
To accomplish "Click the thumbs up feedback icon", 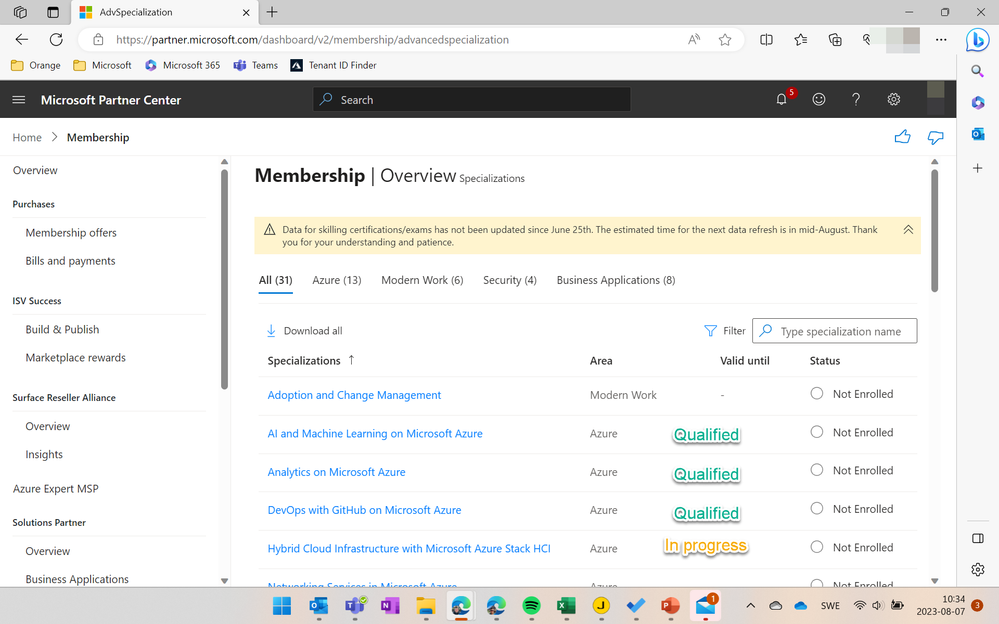I will (902, 137).
